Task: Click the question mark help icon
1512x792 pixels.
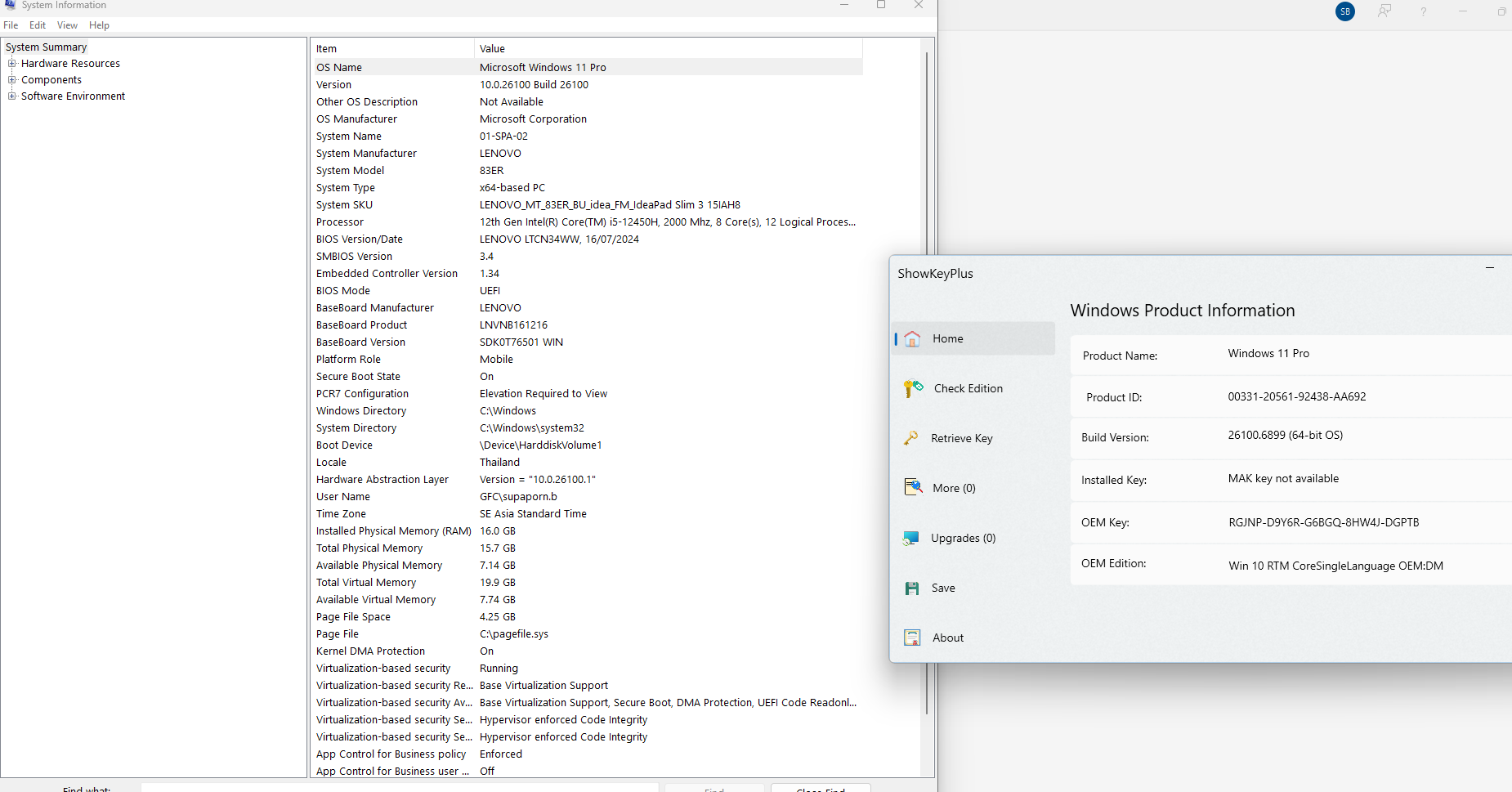Action: 1423,11
